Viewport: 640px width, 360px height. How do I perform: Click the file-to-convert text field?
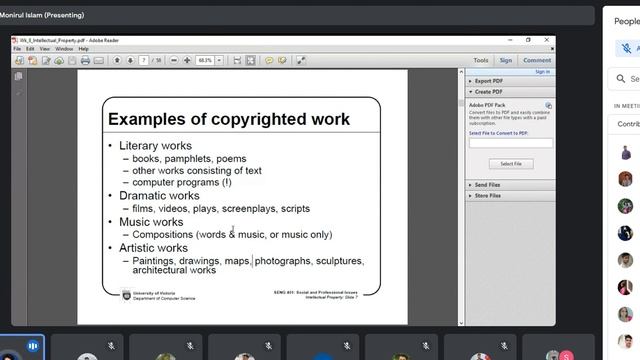[511, 143]
